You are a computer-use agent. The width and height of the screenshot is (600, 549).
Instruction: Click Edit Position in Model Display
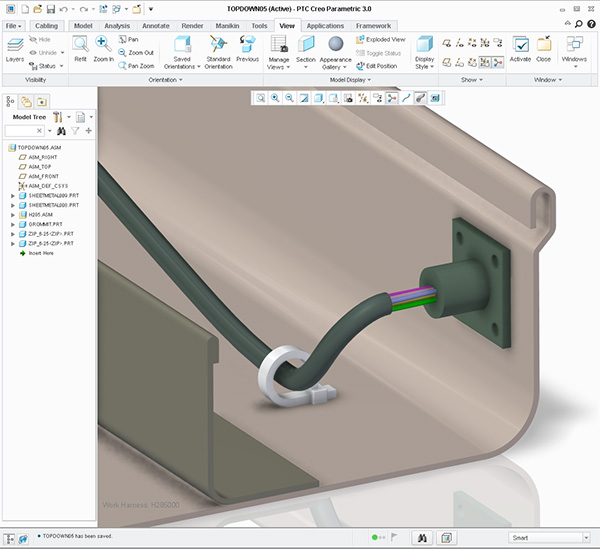pos(379,65)
